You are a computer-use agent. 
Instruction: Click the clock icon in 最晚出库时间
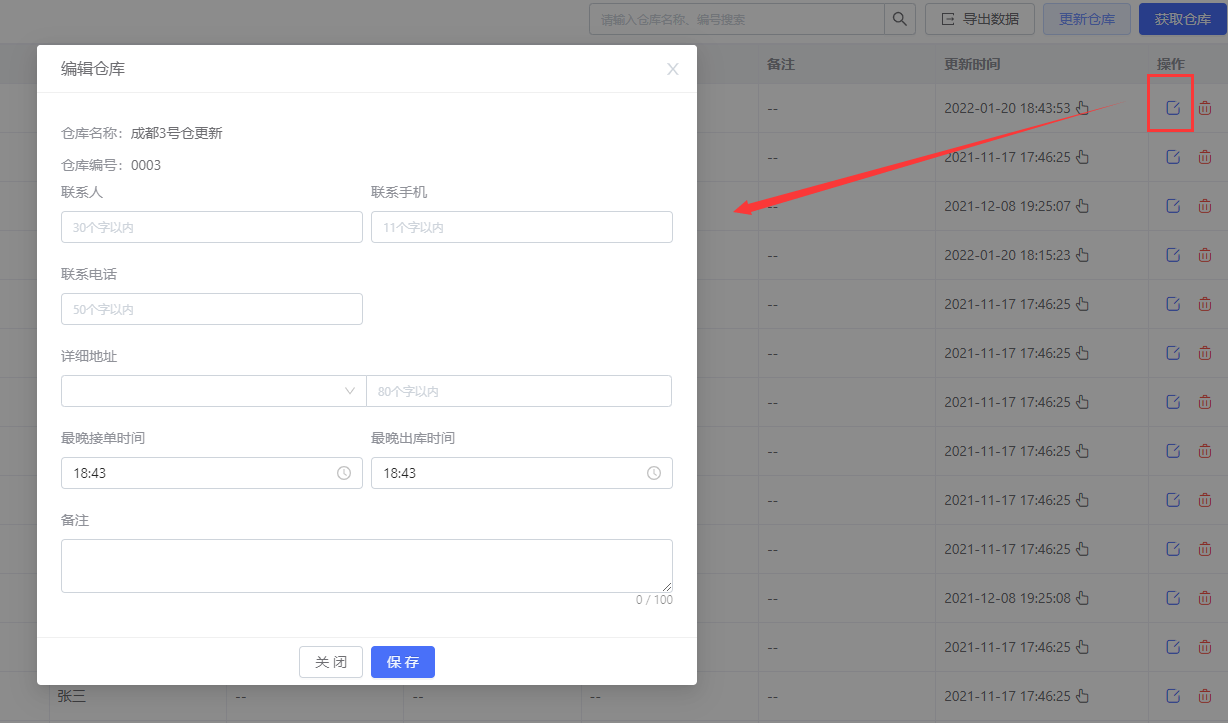tap(654, 473)
